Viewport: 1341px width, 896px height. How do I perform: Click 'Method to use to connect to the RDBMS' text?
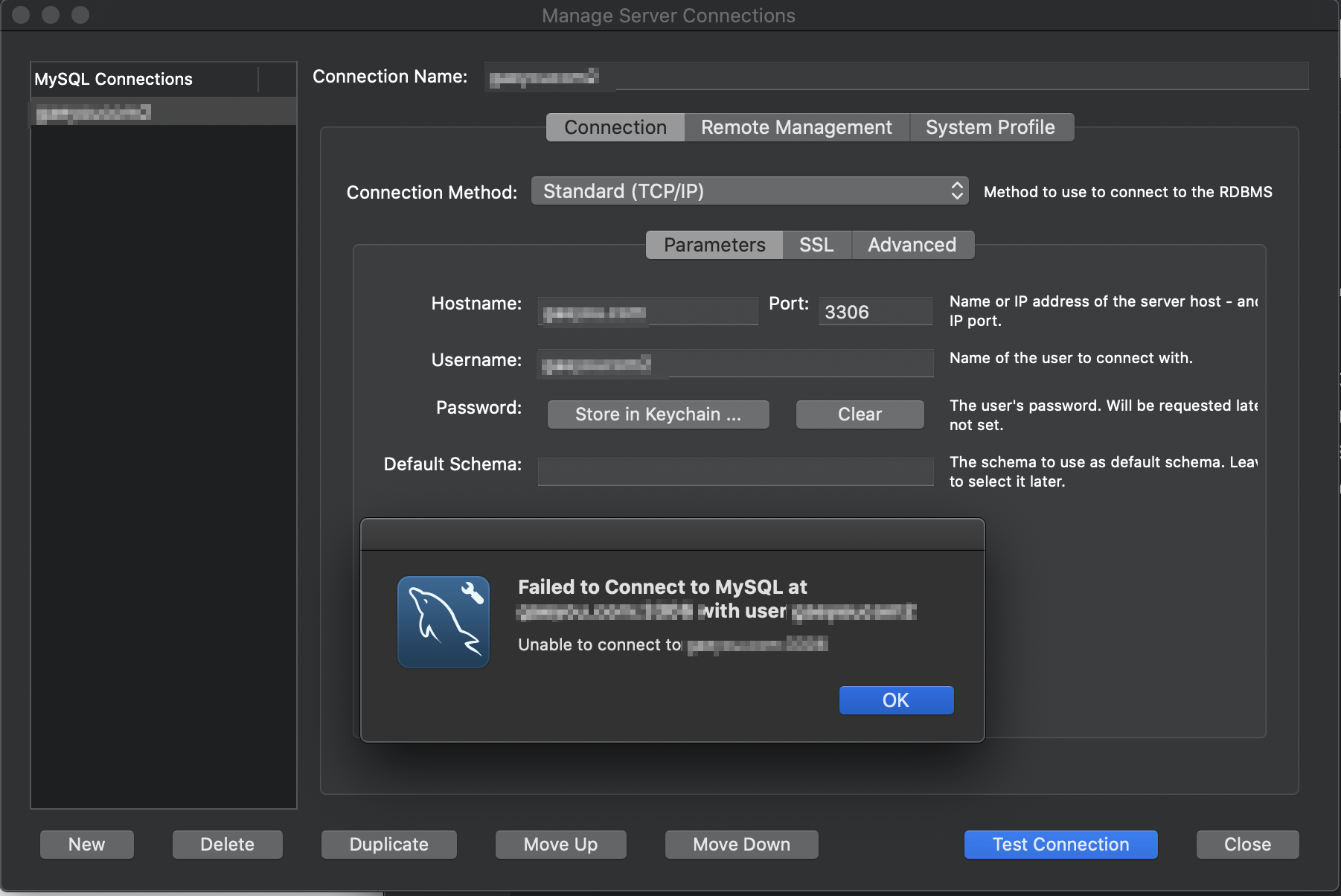[1128, 192]
